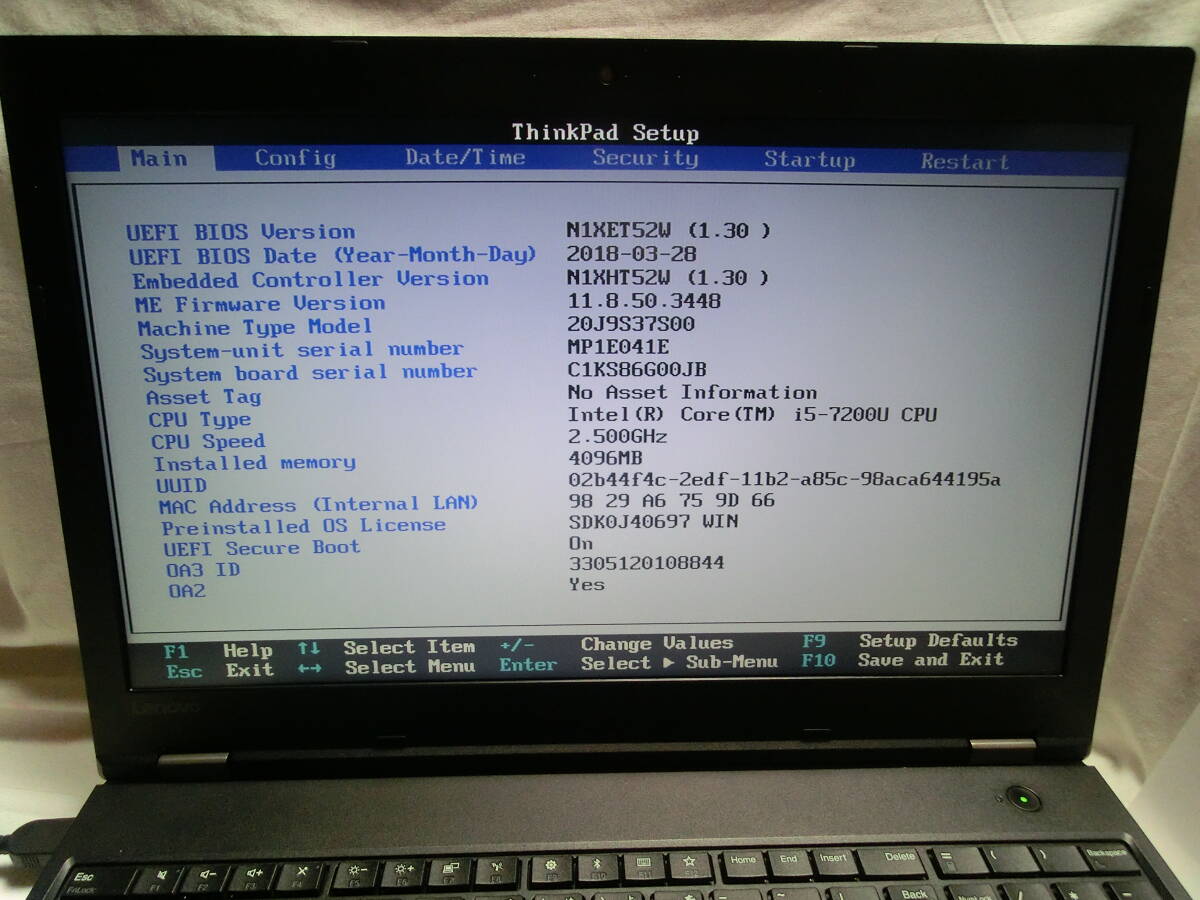
Task: Click license value SDK0J40697 WIN
Action: pos(653,522)
